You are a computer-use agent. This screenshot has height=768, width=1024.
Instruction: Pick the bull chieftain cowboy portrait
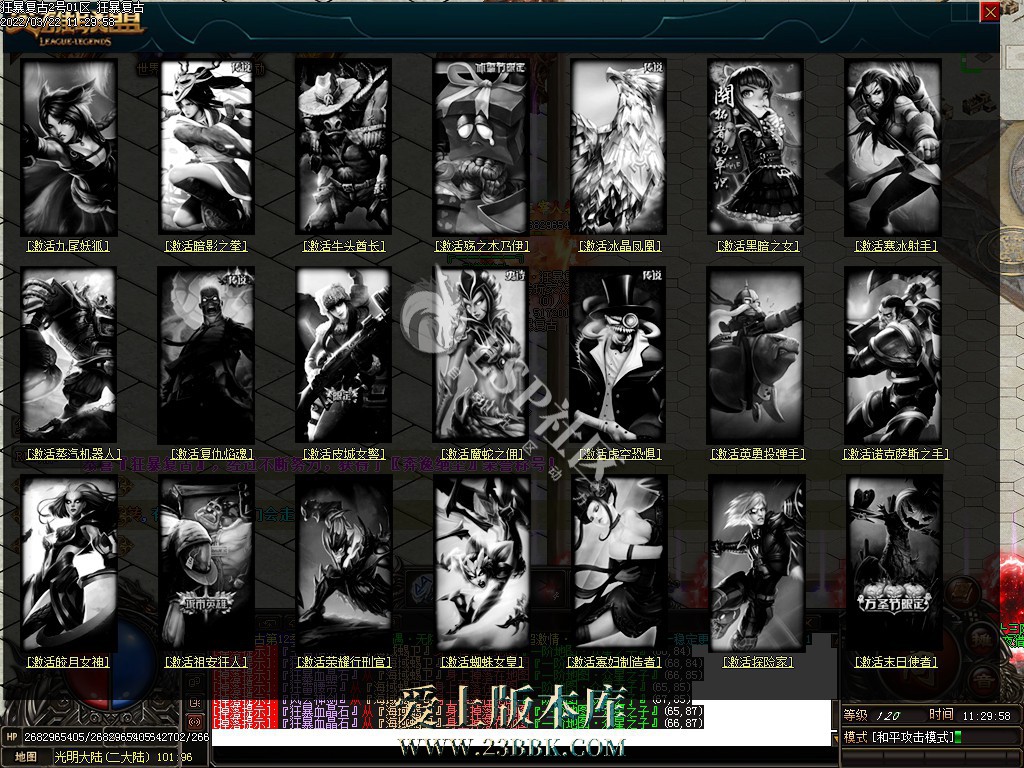point(344,147)
